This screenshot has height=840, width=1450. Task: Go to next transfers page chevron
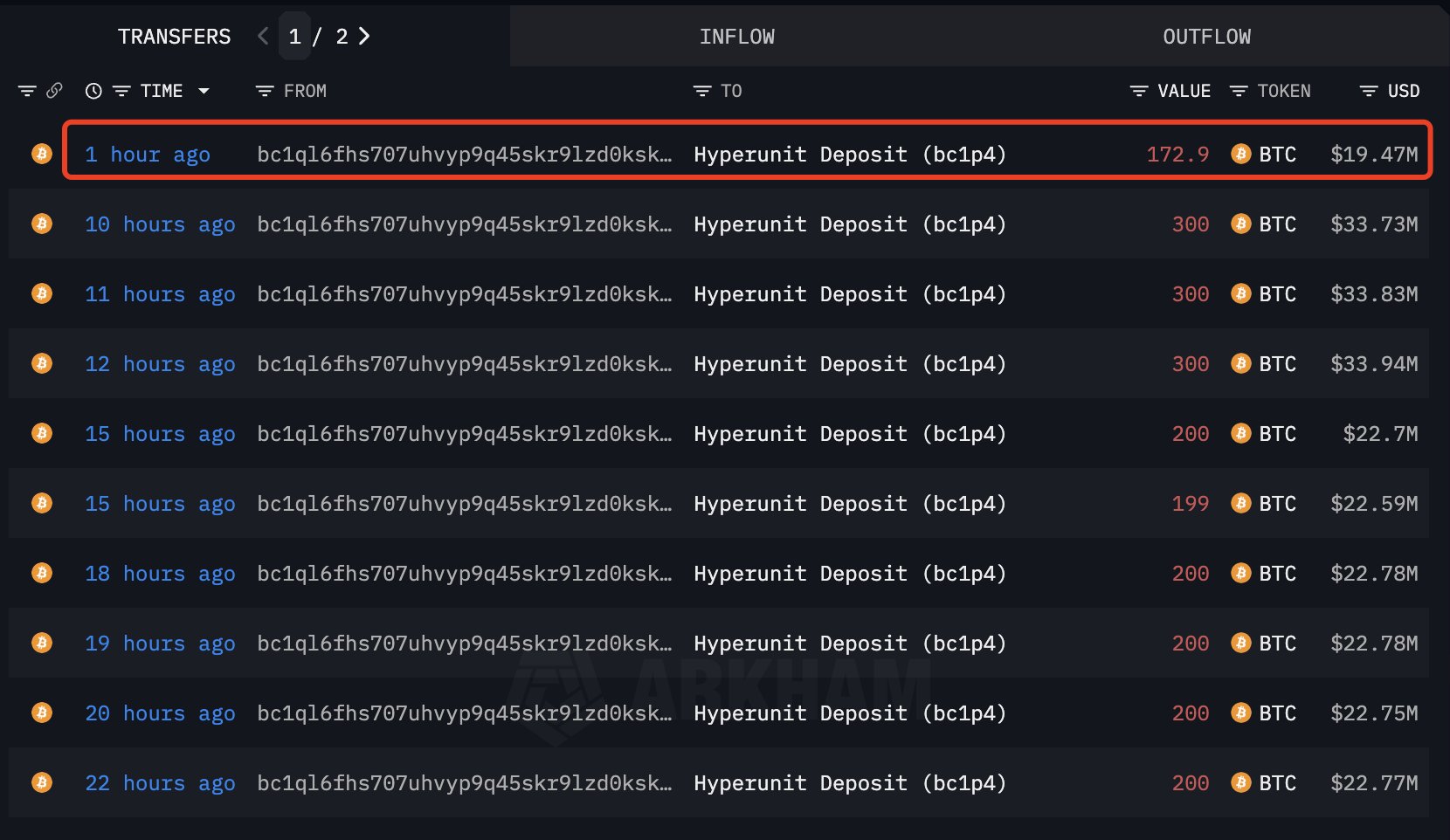[x=364, y=36]
